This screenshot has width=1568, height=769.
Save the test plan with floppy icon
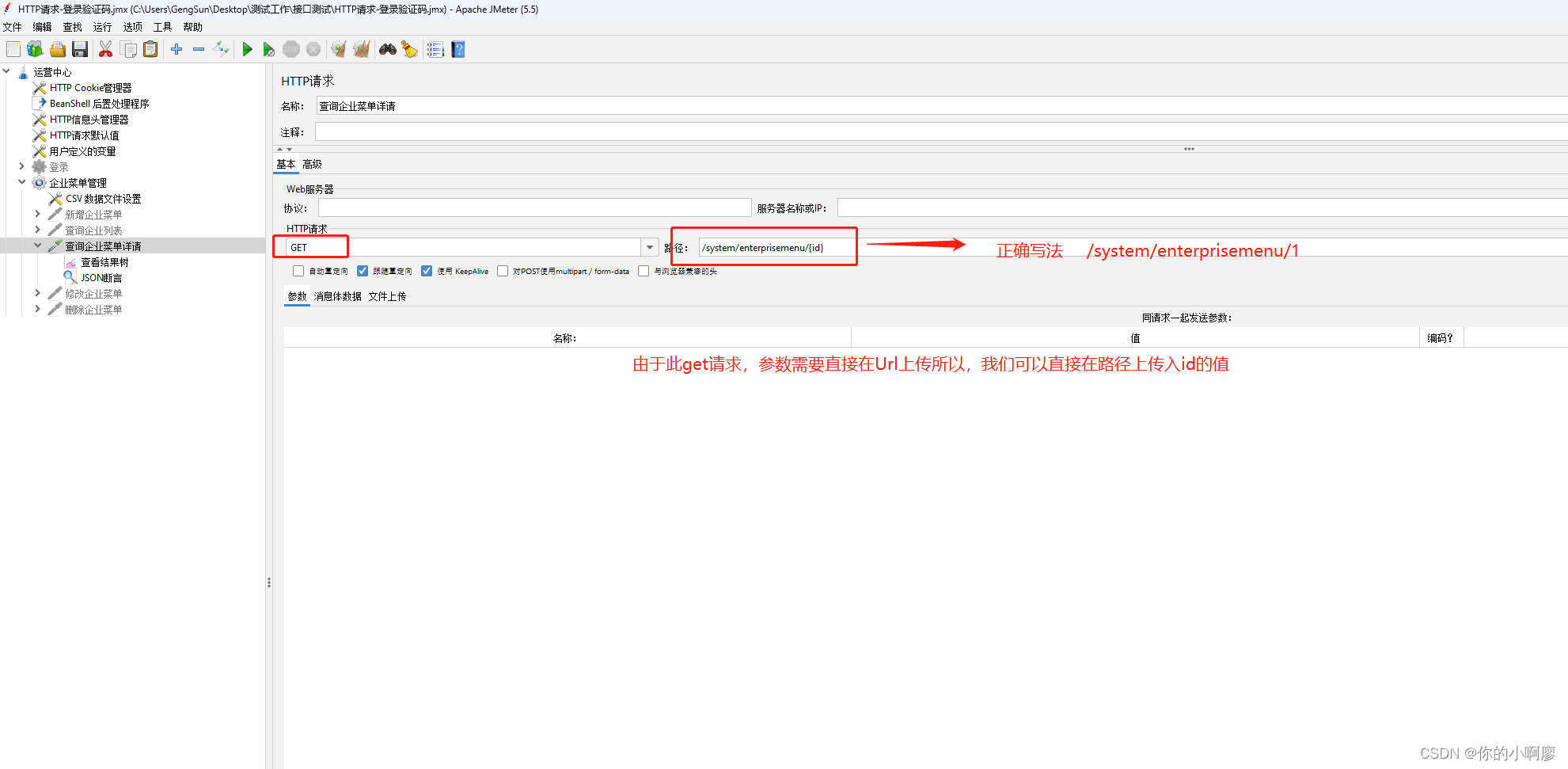coord(80,49)
